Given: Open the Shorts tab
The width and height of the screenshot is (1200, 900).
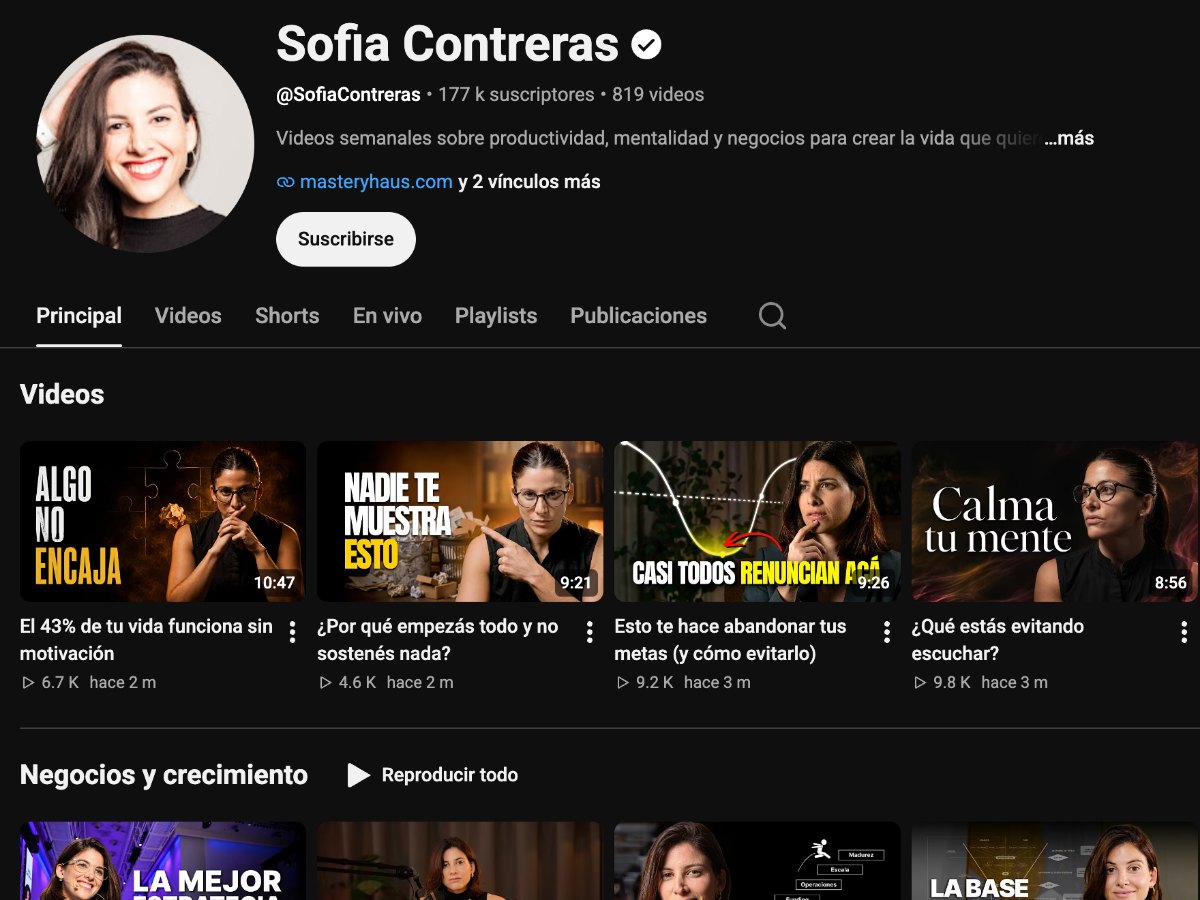Looking at the screenshot, I should (287, 316).
